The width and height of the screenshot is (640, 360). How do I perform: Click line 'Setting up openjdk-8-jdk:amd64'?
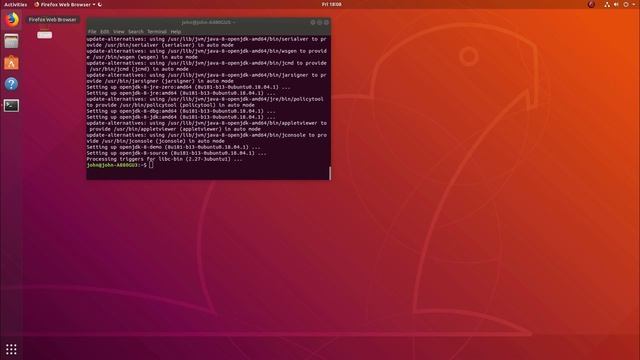pyautogui.click(x=181, y=117)
